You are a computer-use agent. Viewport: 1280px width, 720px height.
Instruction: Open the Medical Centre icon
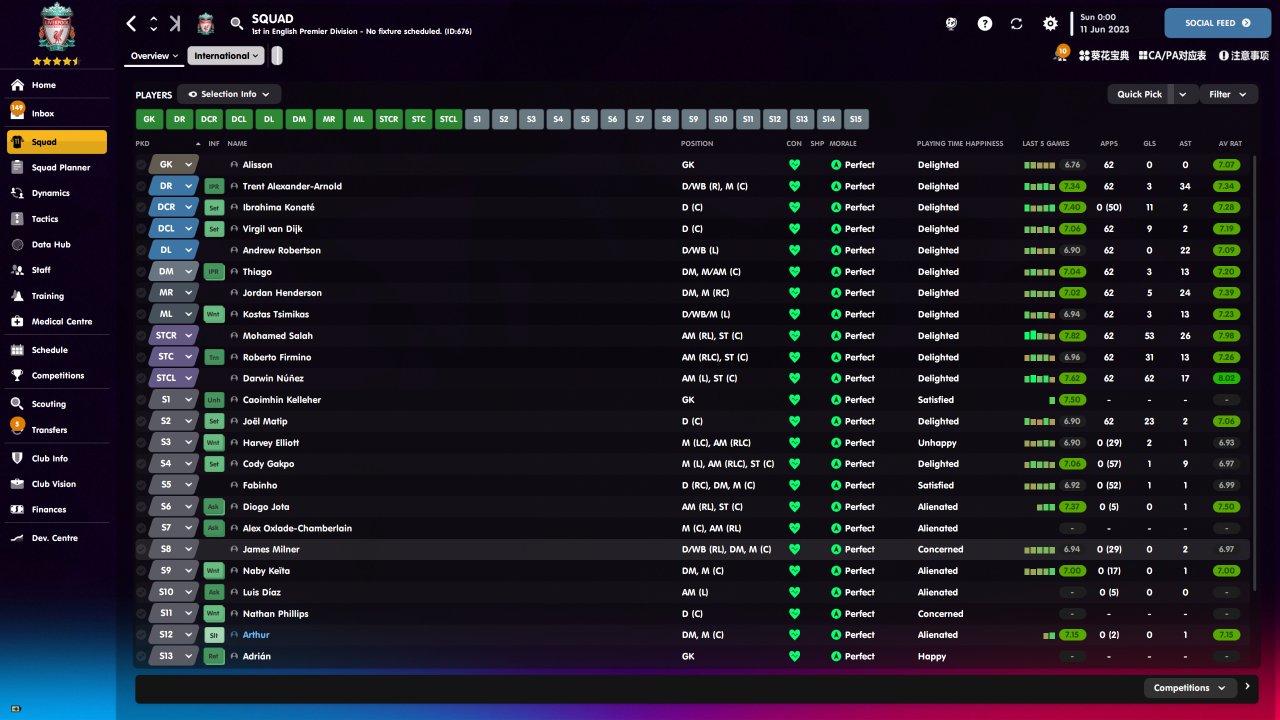[17, 322]
